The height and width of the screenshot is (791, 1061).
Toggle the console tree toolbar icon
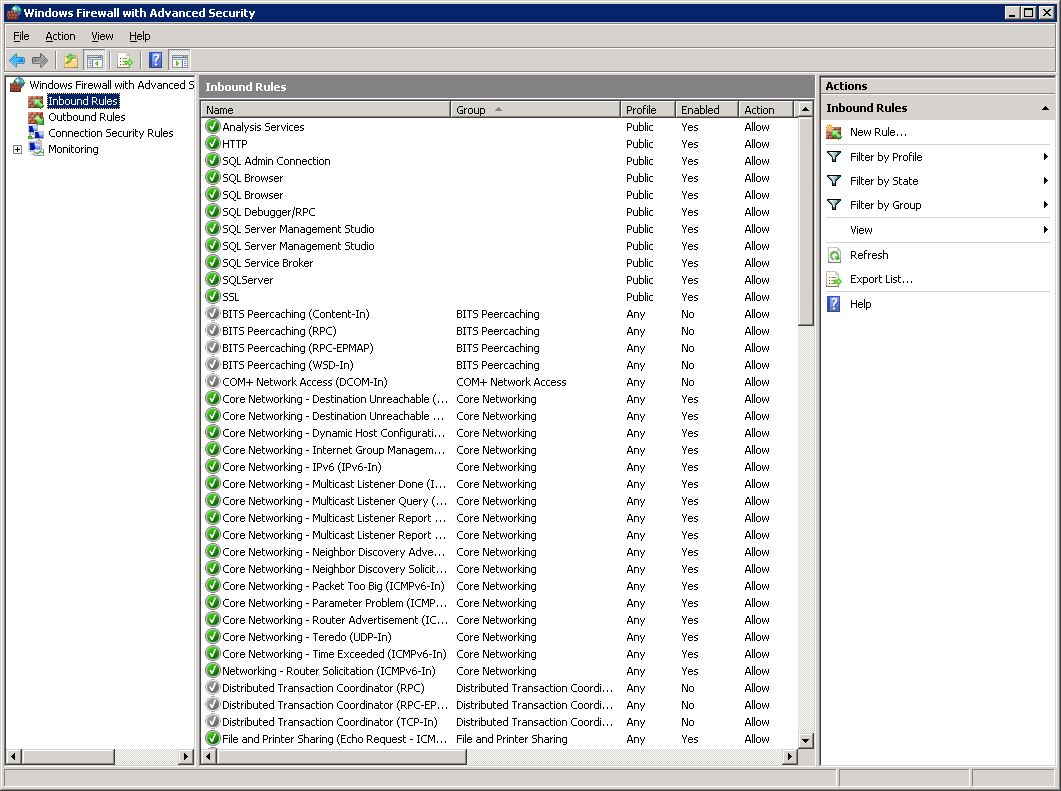coord(94,60)
